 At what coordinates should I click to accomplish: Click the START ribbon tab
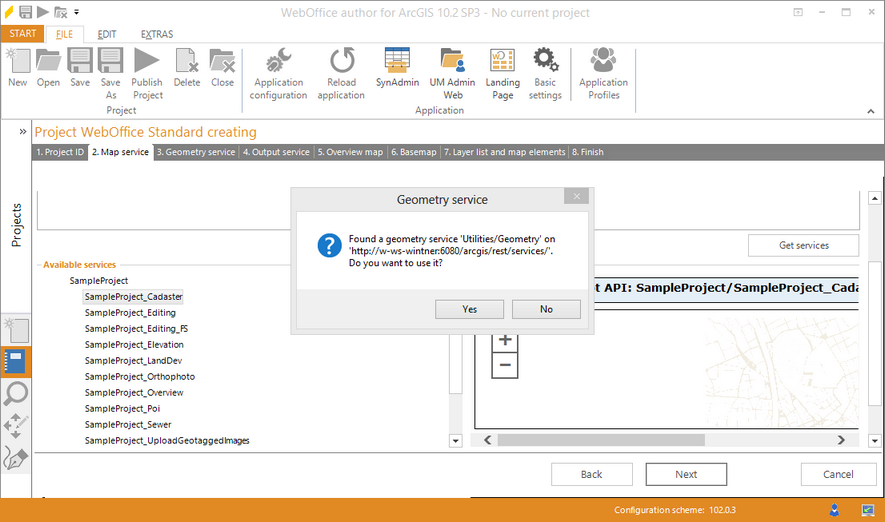click(x=23, y=34)
